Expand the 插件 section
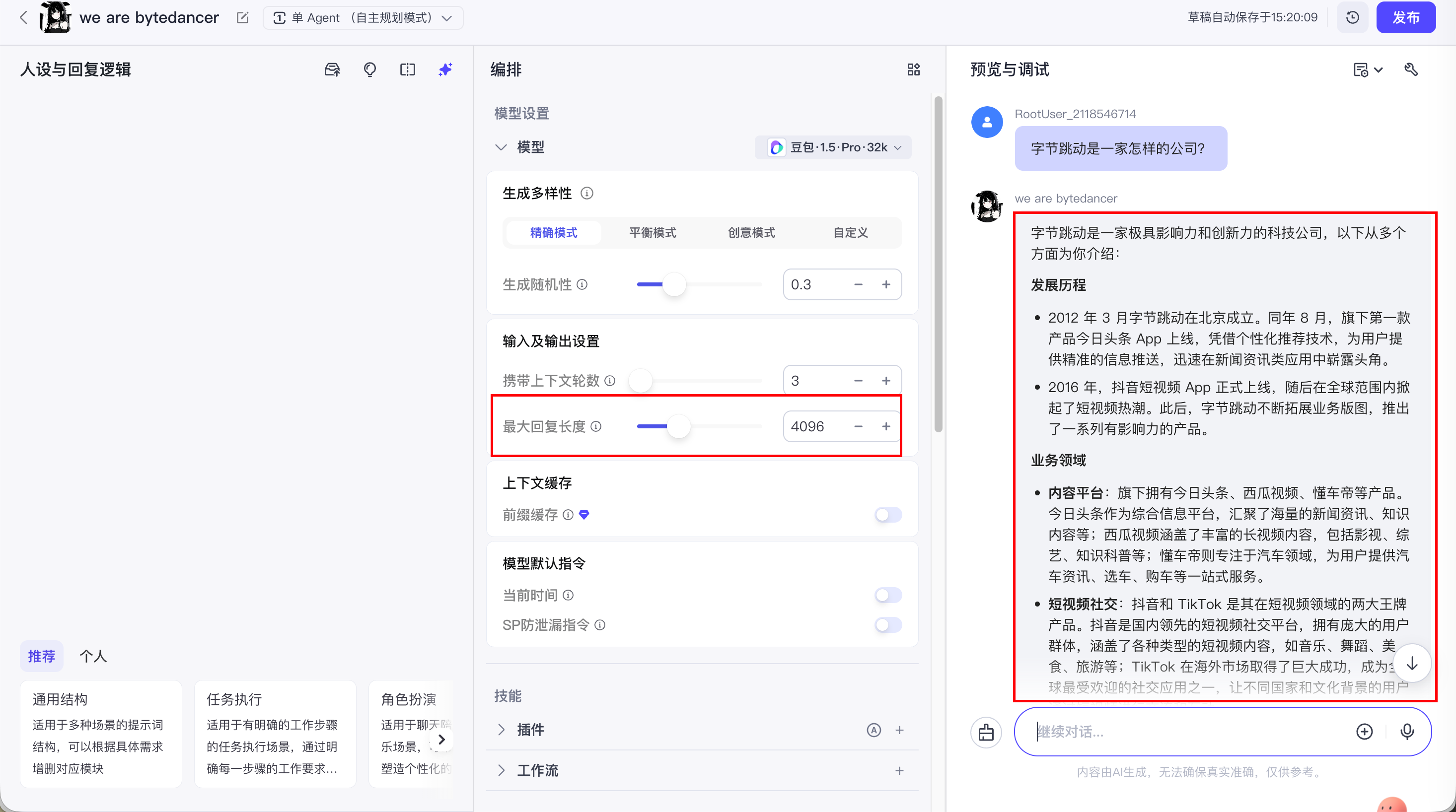The height and width of the screenshot is (812, 1456). pos(501,730)
